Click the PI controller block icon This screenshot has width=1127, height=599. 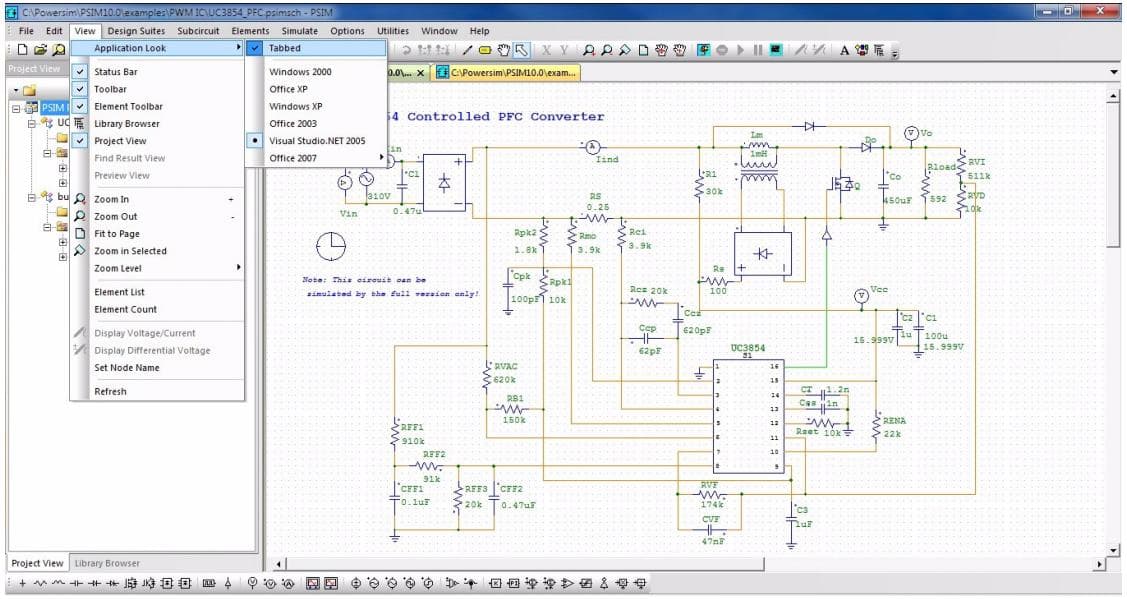point(513,584)
